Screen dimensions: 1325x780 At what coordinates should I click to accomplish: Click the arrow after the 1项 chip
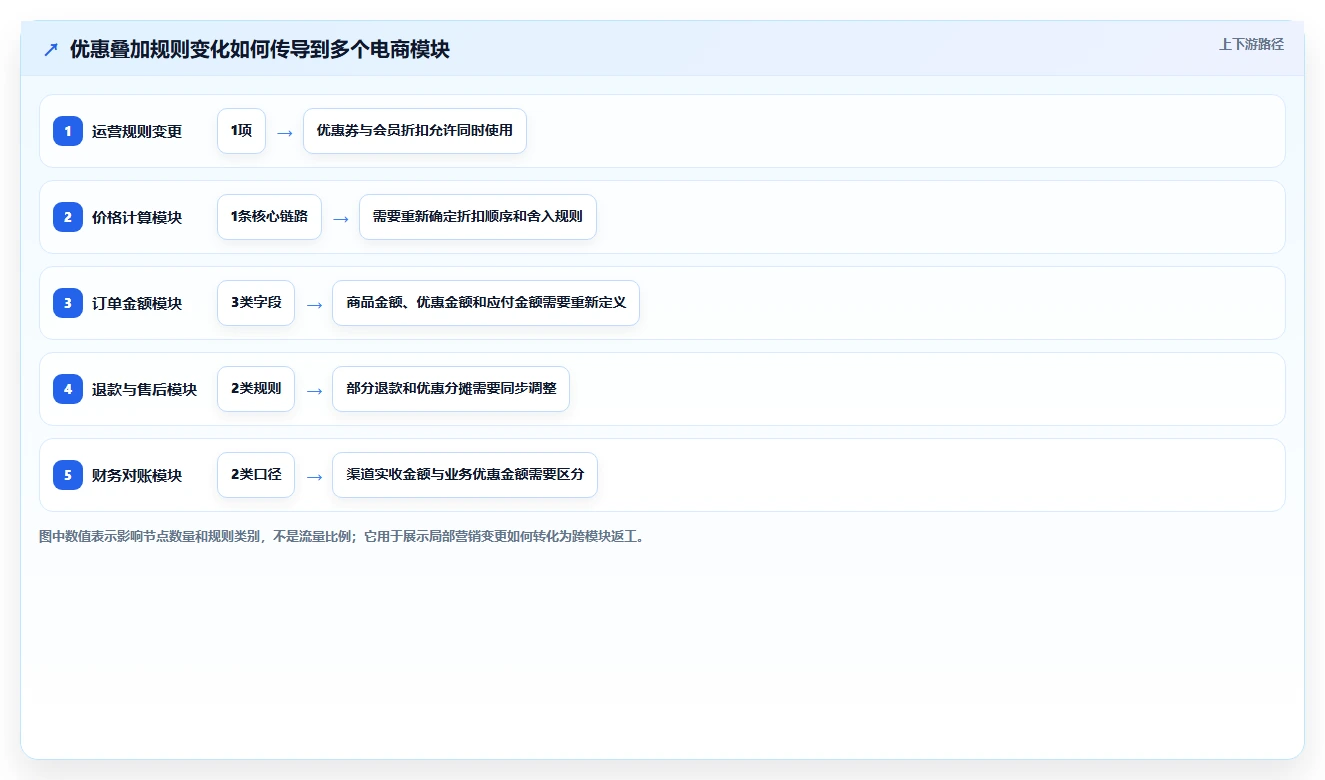(x=285, y=132)
